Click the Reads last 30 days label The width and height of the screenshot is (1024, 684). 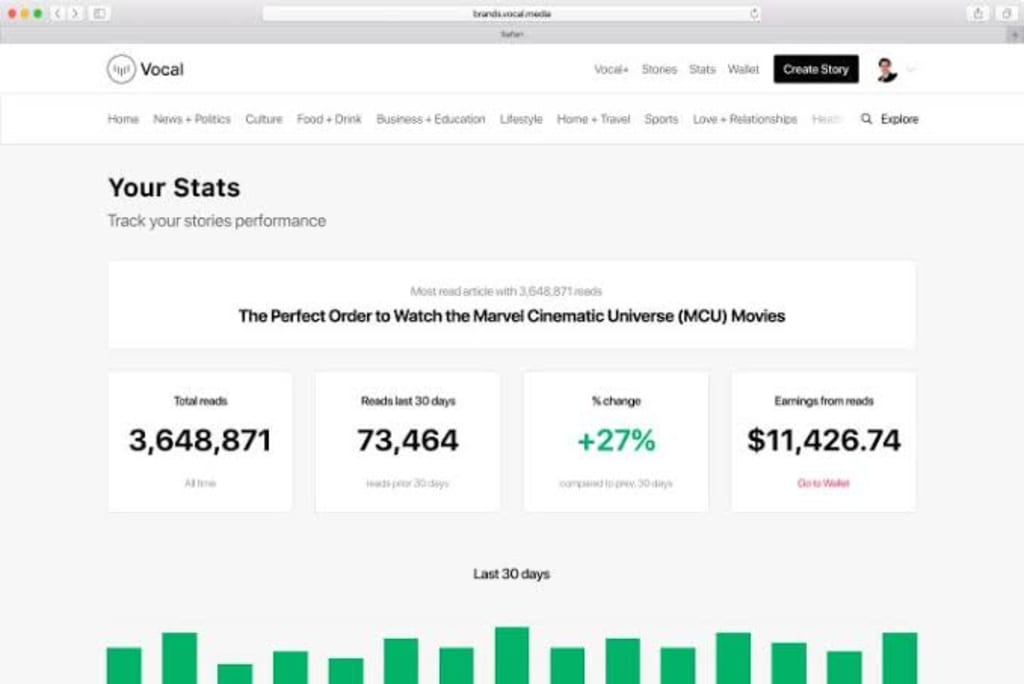[408, 401]
